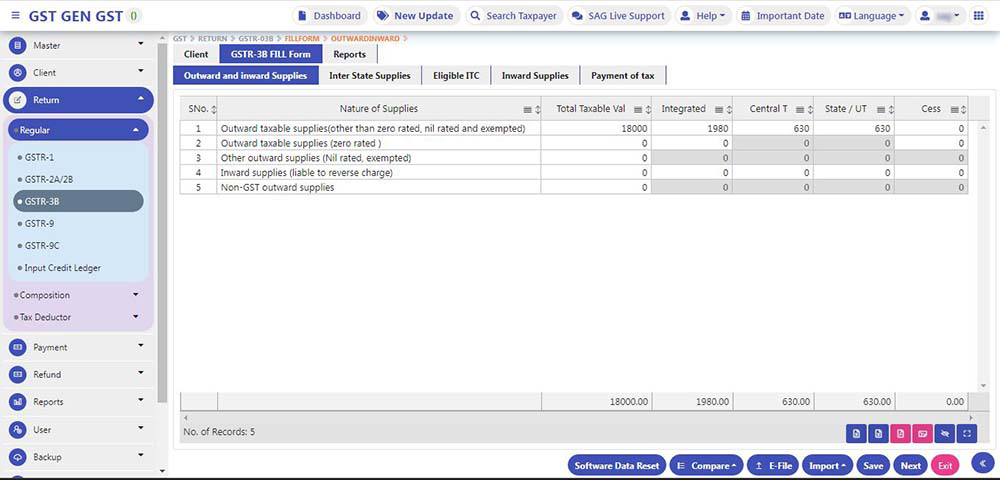Viewport: 1000px width, 480px height.
Task: Open the Help dropdown in header
Action: (x=703, y=16)
